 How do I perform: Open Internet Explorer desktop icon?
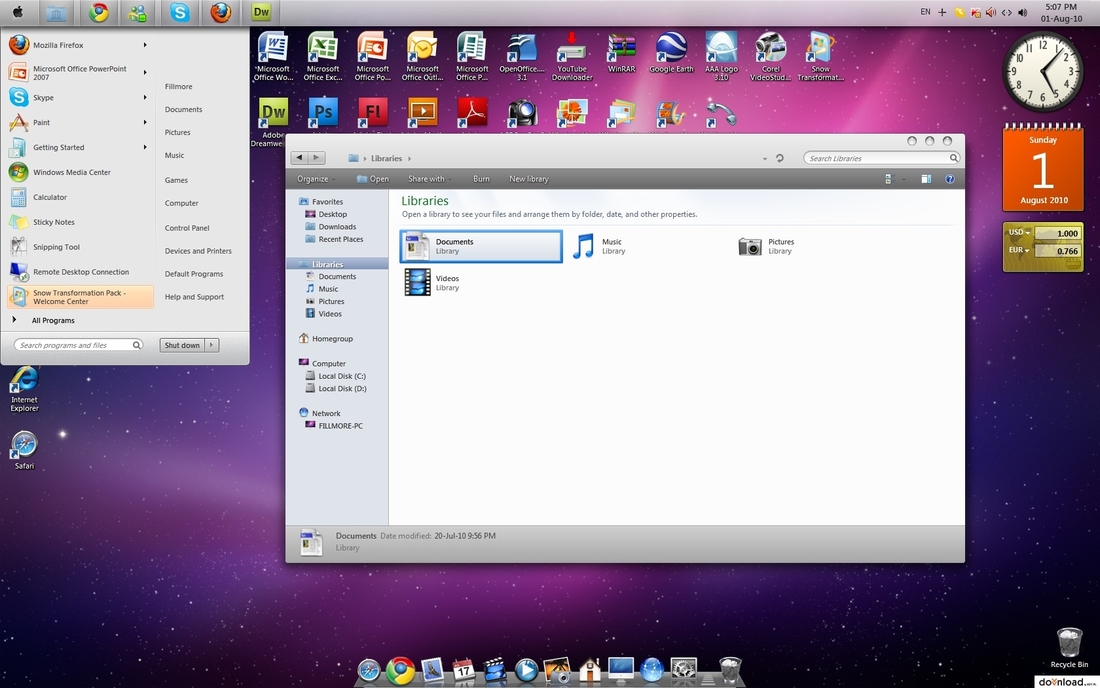pyautogui.click(x=25, y=389)
